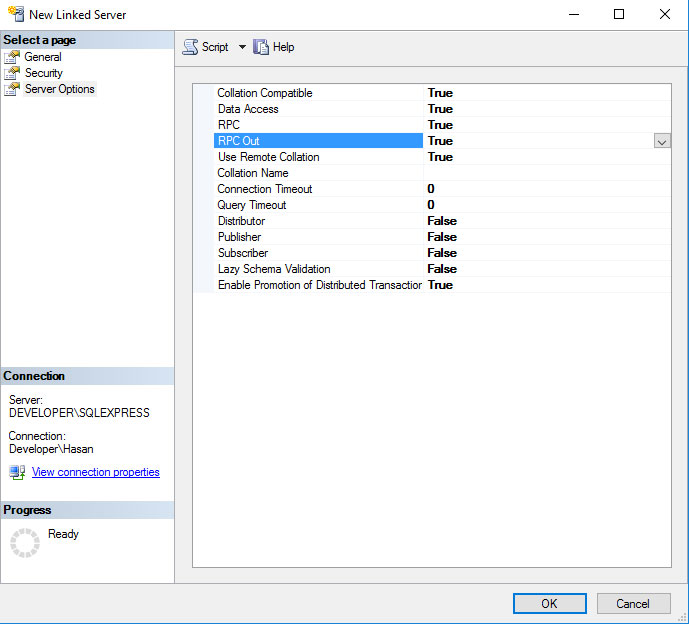Click the False value of Lazy Schema Validation
689x624 pixels.
click(x=442, y=269)
